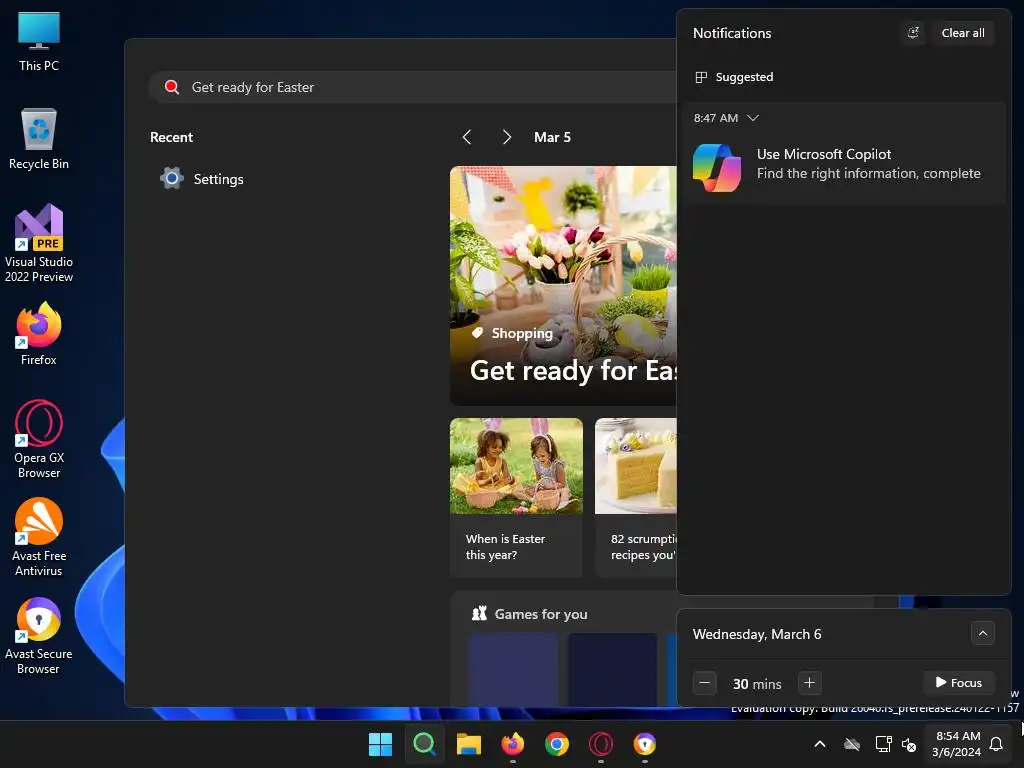Screen dimensions: 1024x768
Task: Select the Firefox desktop shortcut
Action: (39, 334)
